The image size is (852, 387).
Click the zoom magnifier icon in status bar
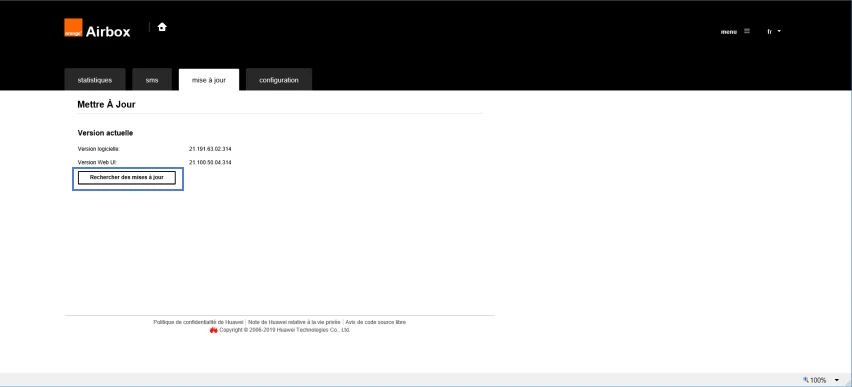[806, 380]
